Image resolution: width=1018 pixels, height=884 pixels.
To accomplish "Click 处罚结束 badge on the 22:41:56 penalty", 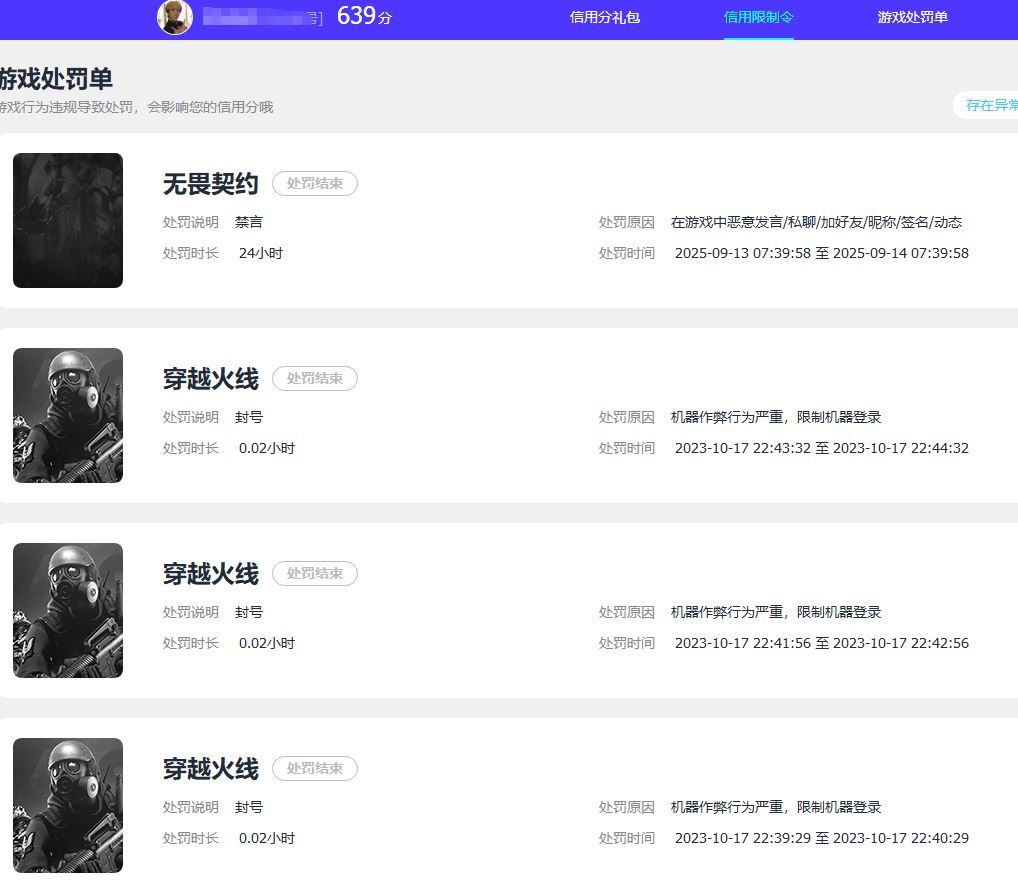I will pyautogui.click(x=315, y=574).
